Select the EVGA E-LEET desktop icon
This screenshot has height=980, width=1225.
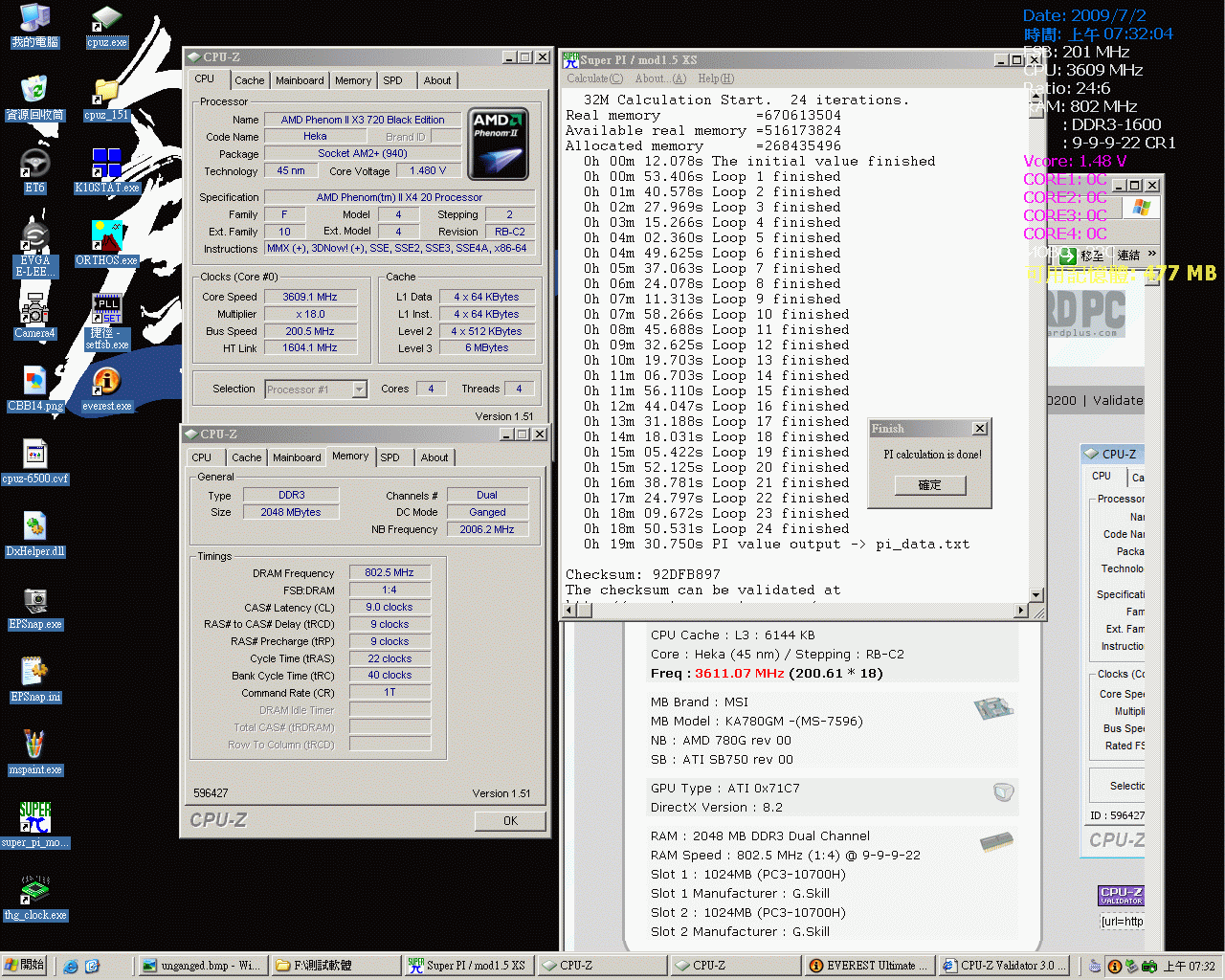[x=34, y=250]
